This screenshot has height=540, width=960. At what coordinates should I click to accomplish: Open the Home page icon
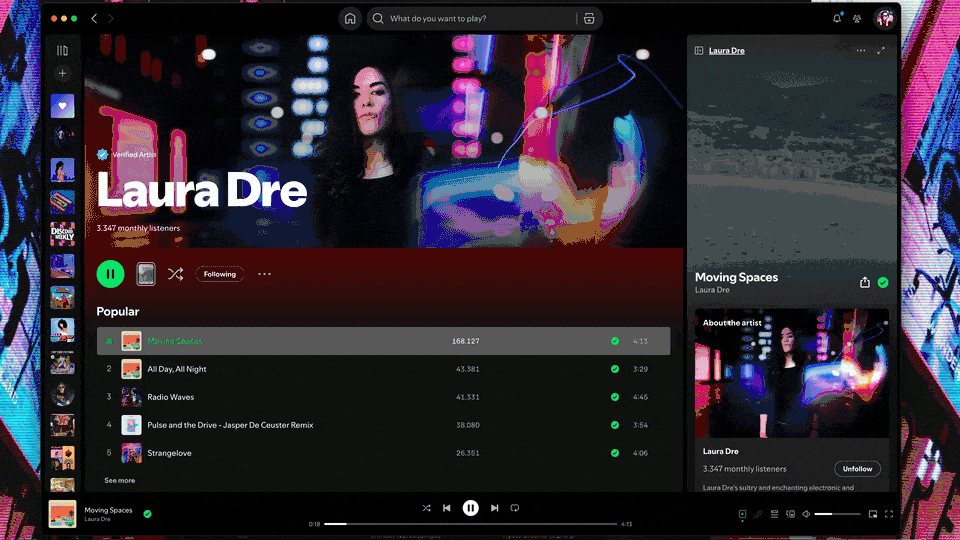click(350, 19)
